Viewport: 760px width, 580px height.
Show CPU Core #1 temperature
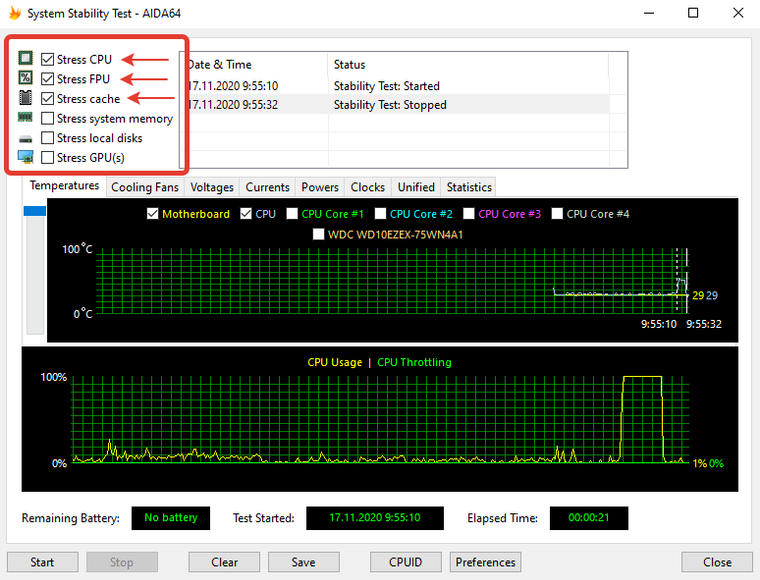pos(292,214)
